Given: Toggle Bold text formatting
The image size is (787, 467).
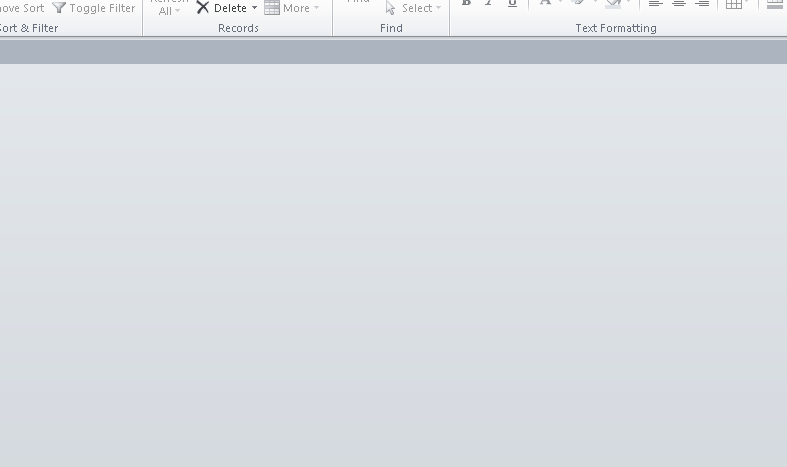Looking at the screenshot, I should pos(466,4).
